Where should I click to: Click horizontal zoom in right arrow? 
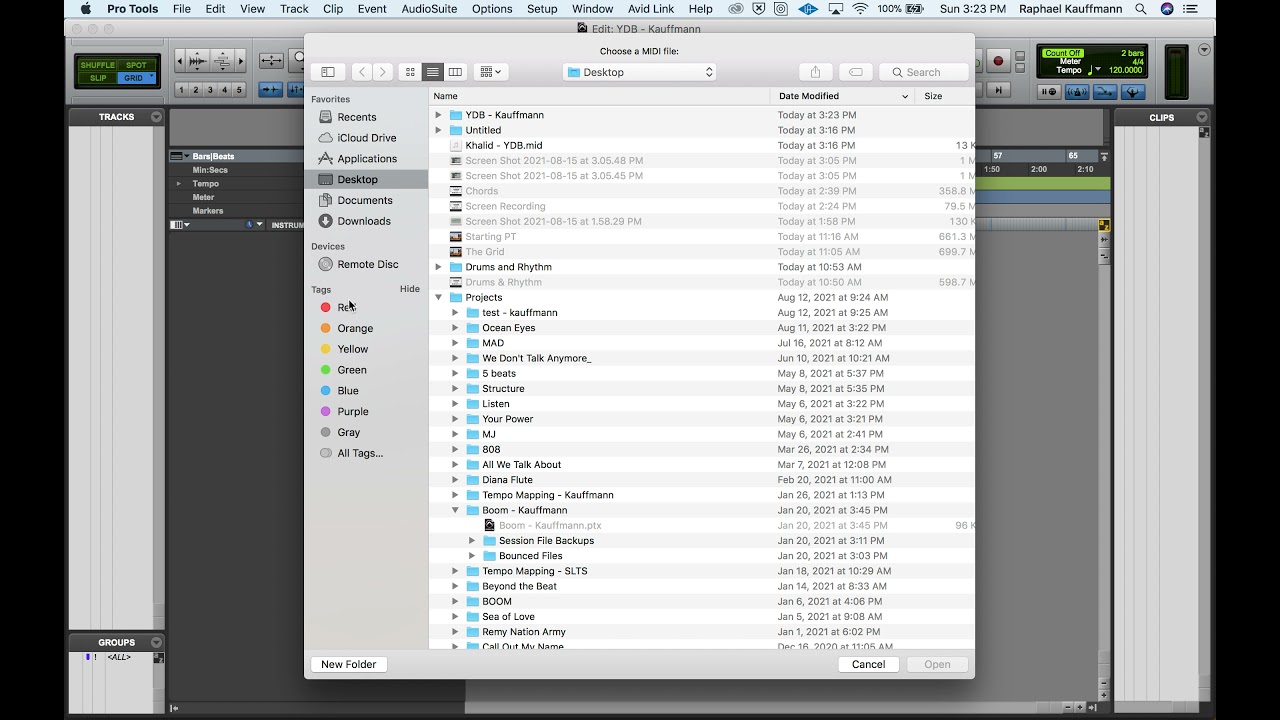[x=240, y=61]
